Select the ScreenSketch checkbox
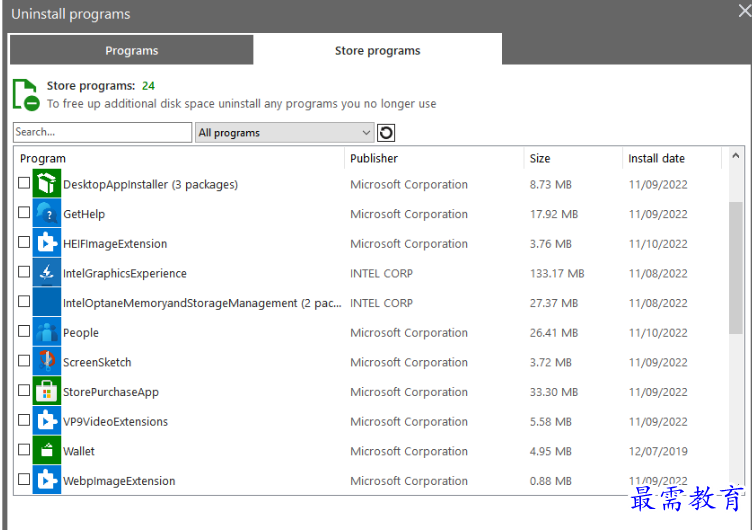Viewport: 752px width, 530px height. 24,361
